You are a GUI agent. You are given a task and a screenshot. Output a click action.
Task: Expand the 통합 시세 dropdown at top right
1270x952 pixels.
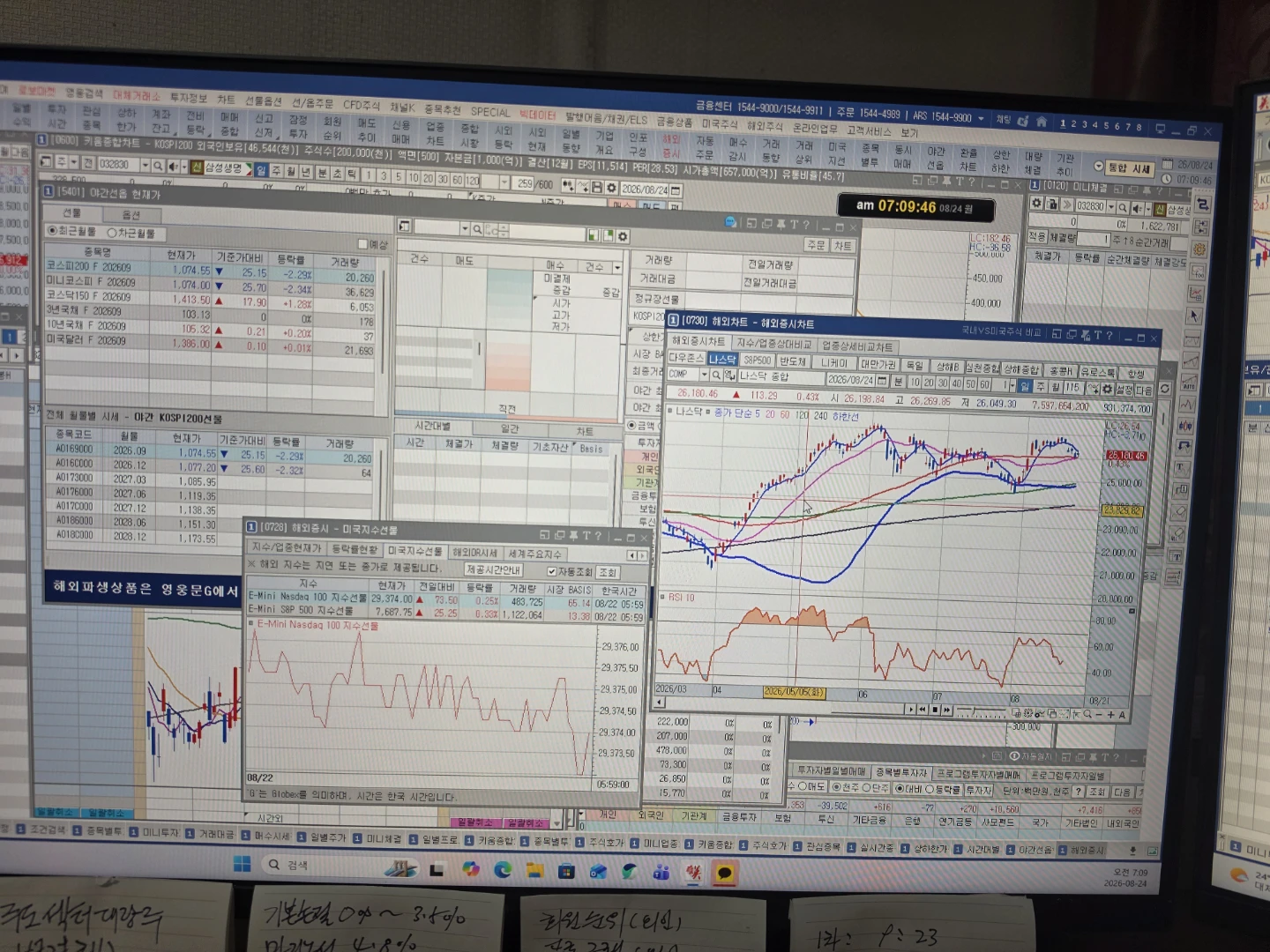pyautogui.click(x=1097, y=166)
